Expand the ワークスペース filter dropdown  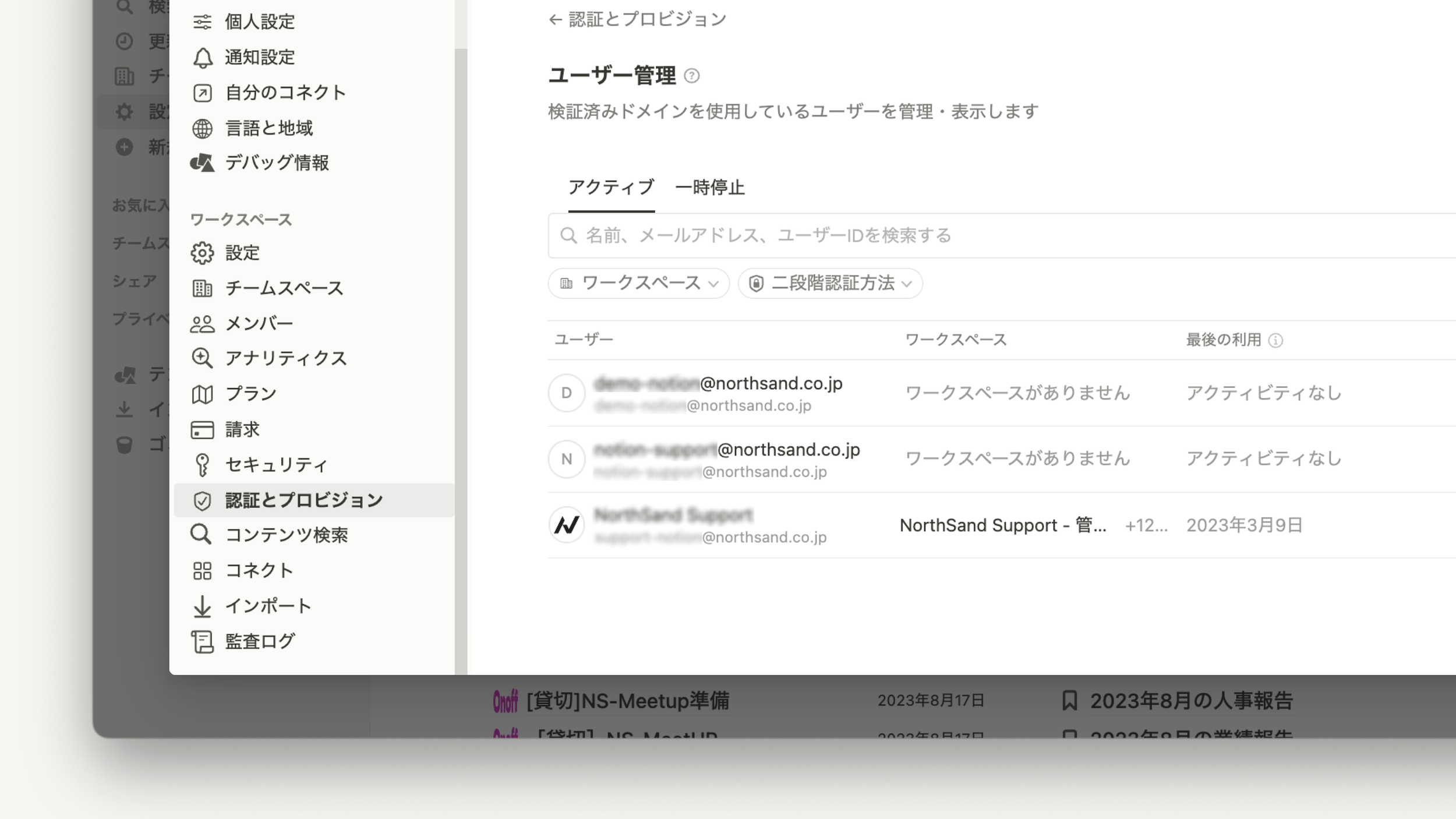(x=638, y=283)
